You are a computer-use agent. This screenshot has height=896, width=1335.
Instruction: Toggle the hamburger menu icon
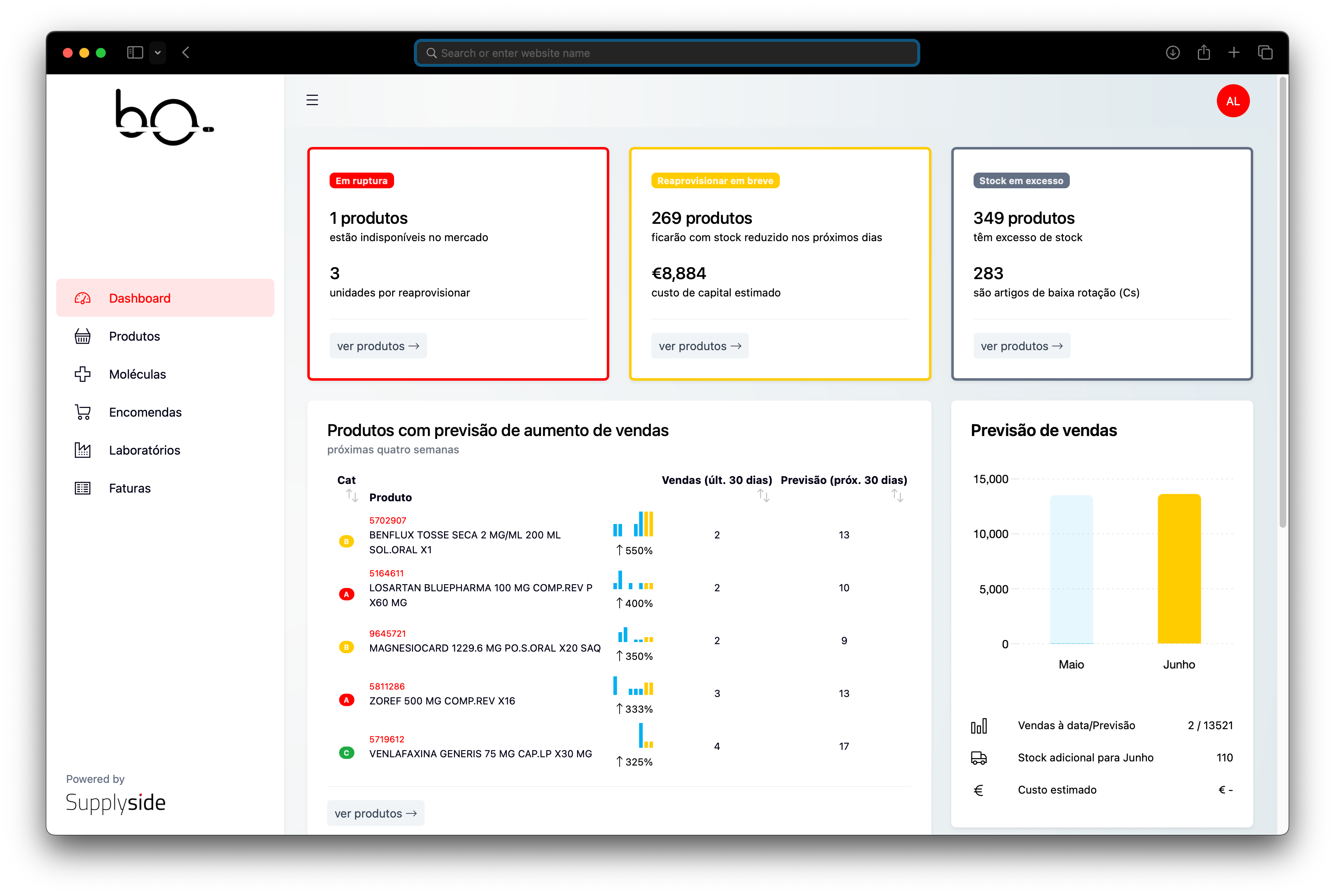click(312, 100)
